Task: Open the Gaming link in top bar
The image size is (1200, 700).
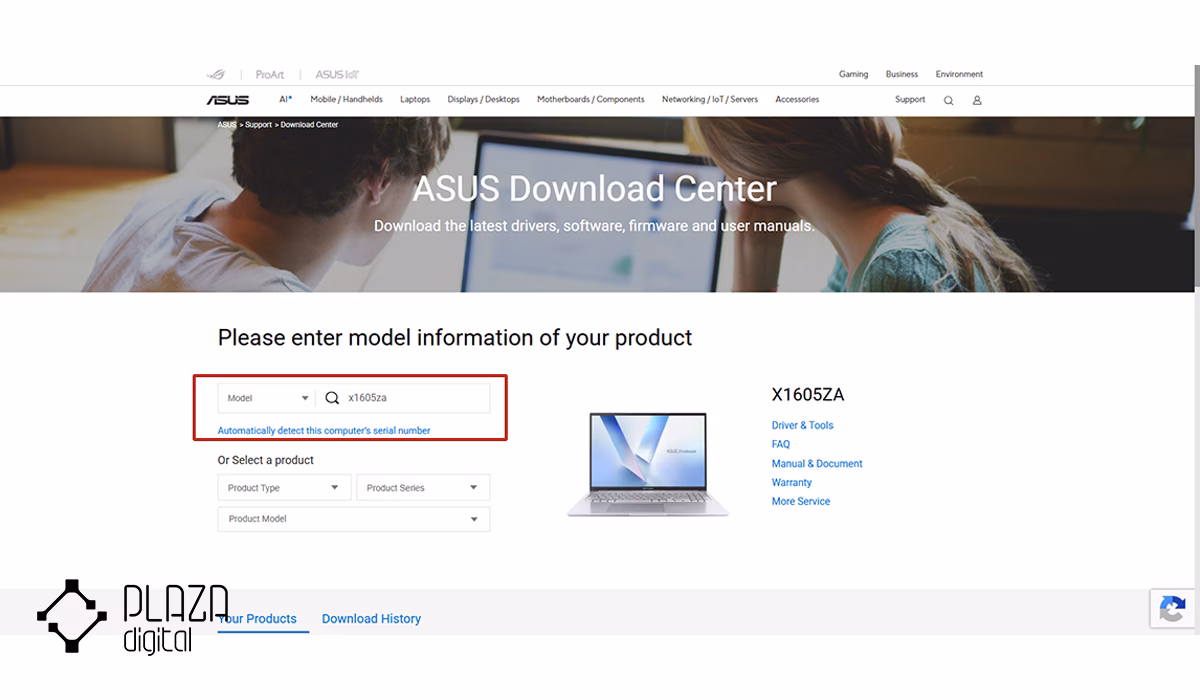Action: [853, 74]
